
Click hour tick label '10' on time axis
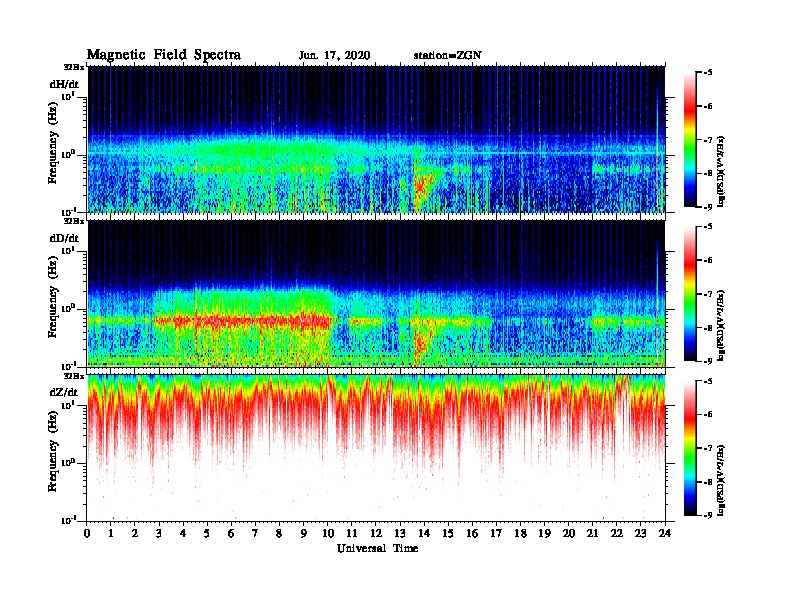pyautogui.click(x=328, y=533)
